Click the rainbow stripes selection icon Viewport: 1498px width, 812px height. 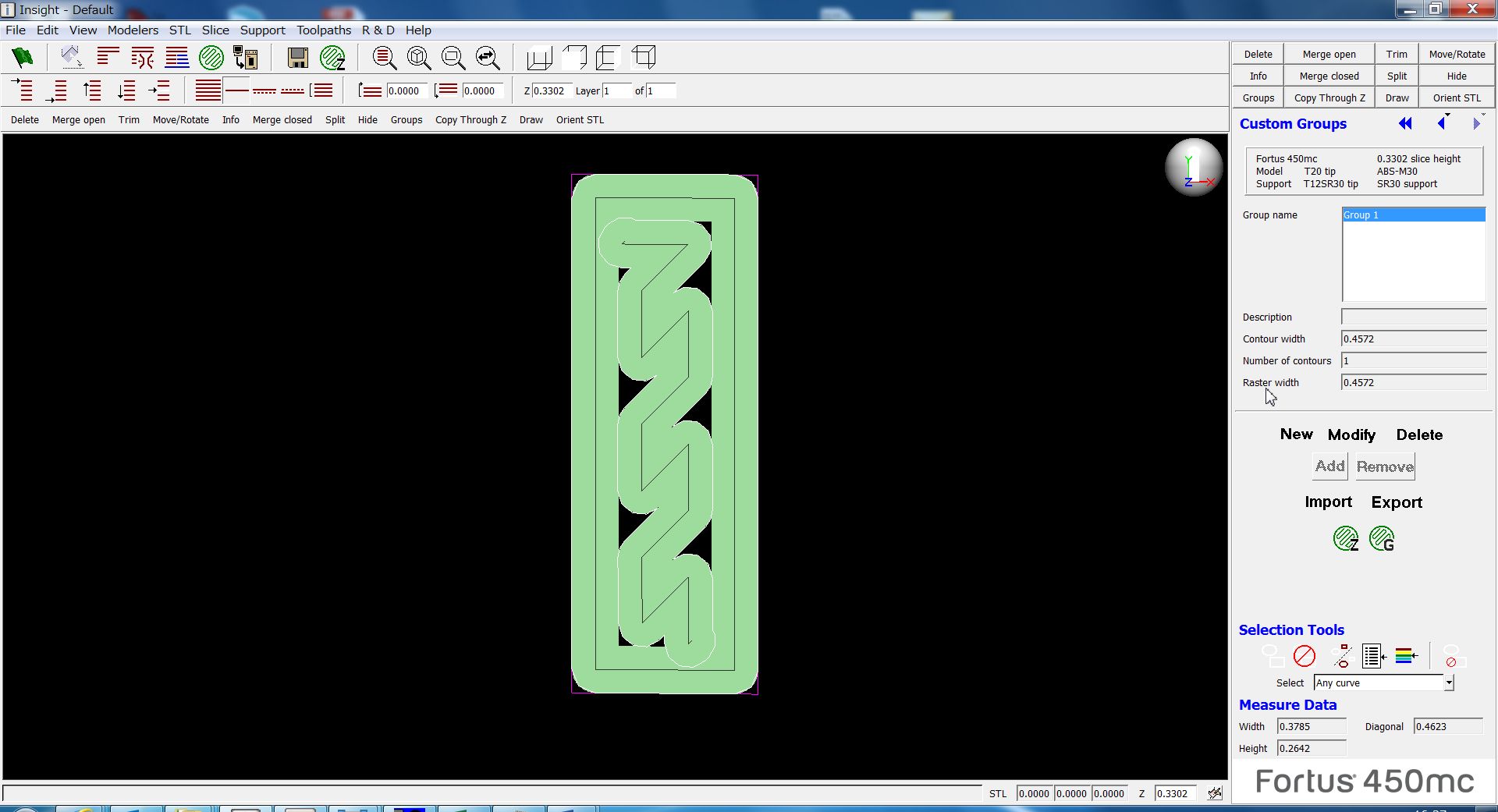coord(1406,656)
